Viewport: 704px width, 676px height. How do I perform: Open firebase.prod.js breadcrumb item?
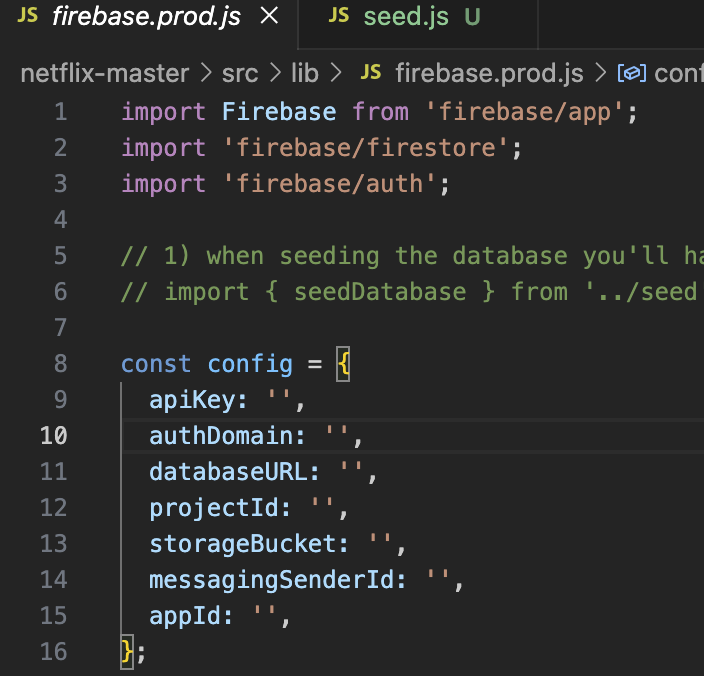489,73
